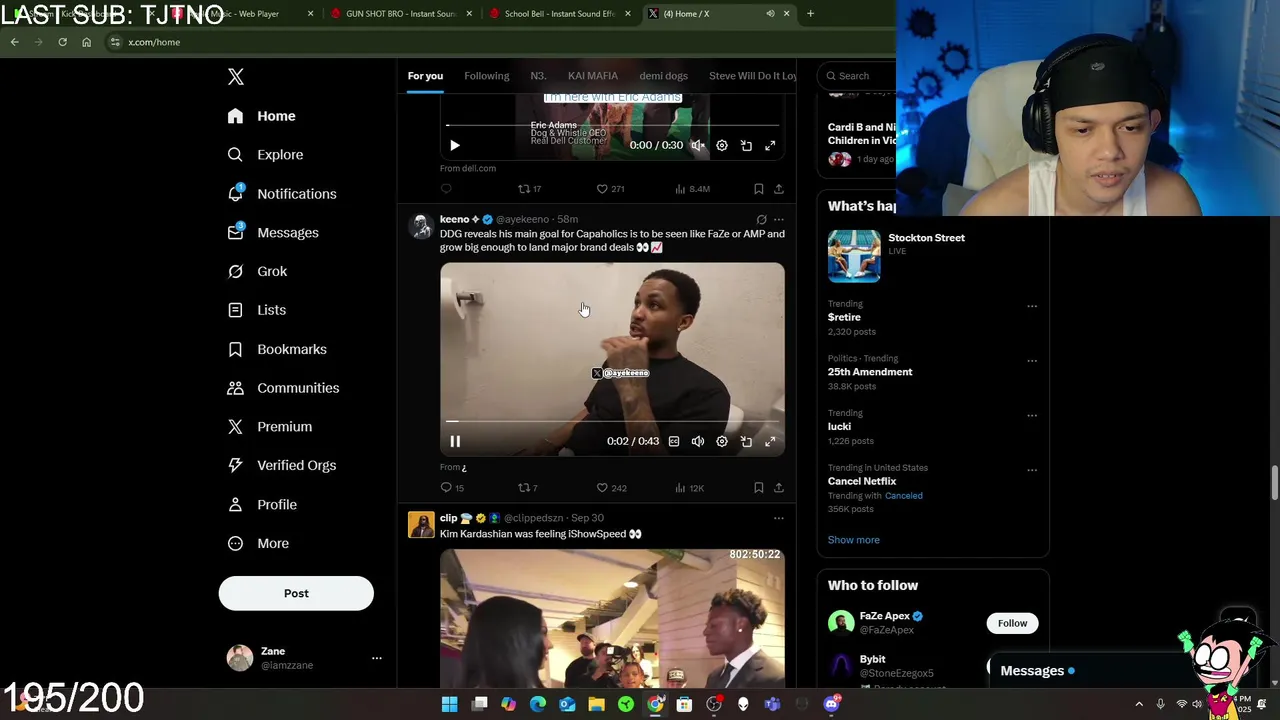
Task: Click Grok explain icon on keeno post
Action: 761,220
